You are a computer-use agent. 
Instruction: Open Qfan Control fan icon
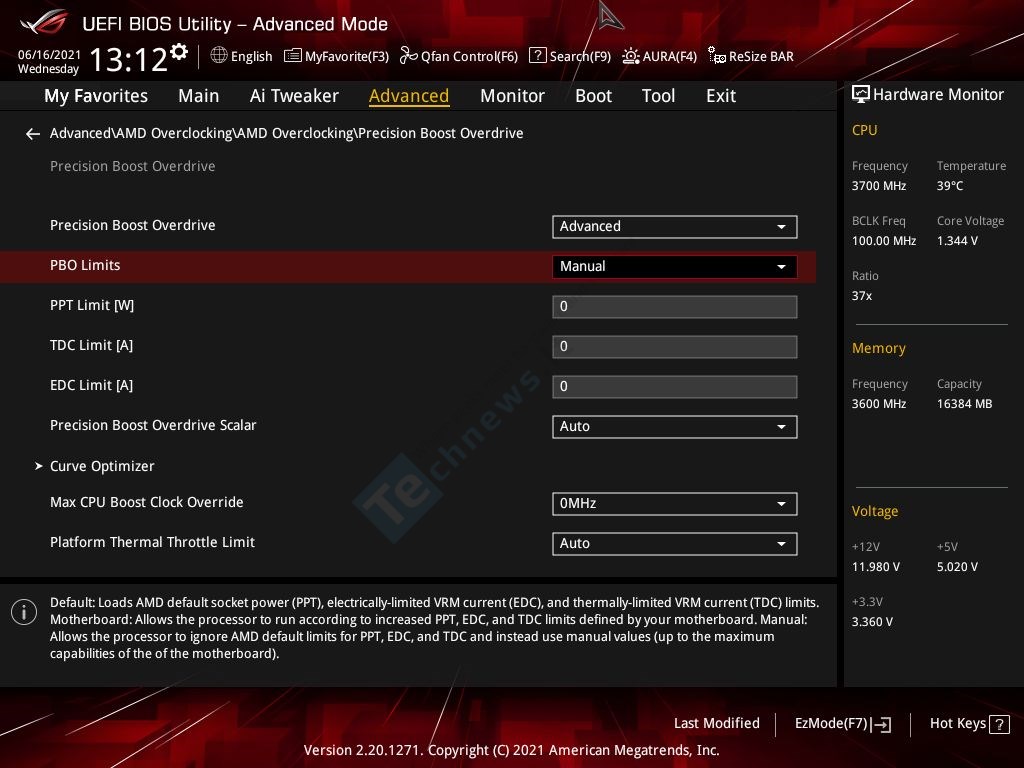click(408, 56)
